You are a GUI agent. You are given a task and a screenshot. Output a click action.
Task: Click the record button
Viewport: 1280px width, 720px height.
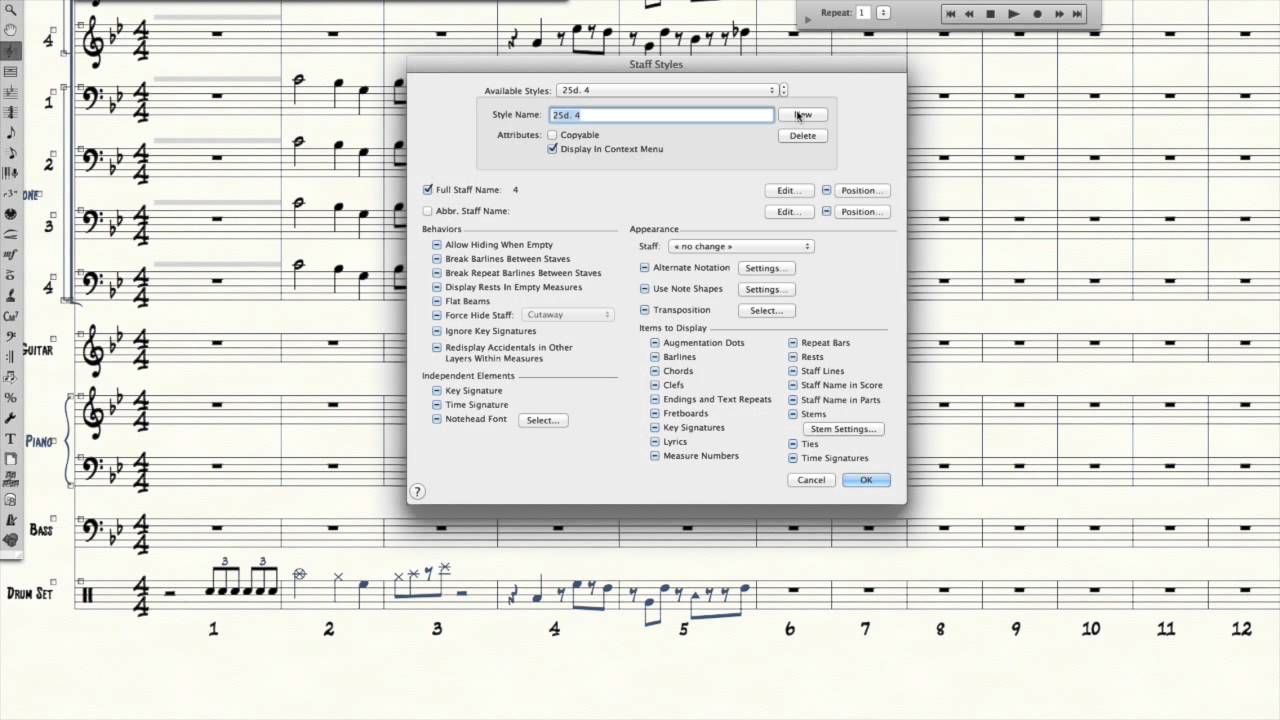[x=1037, y=14]
